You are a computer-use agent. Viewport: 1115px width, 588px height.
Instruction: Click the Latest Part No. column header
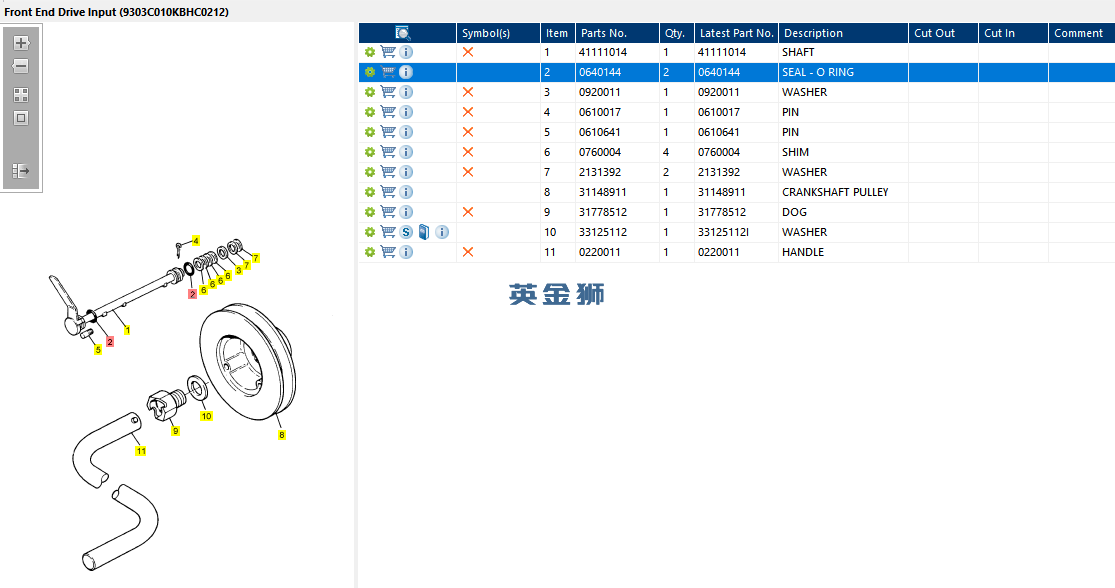pos(736,33)
